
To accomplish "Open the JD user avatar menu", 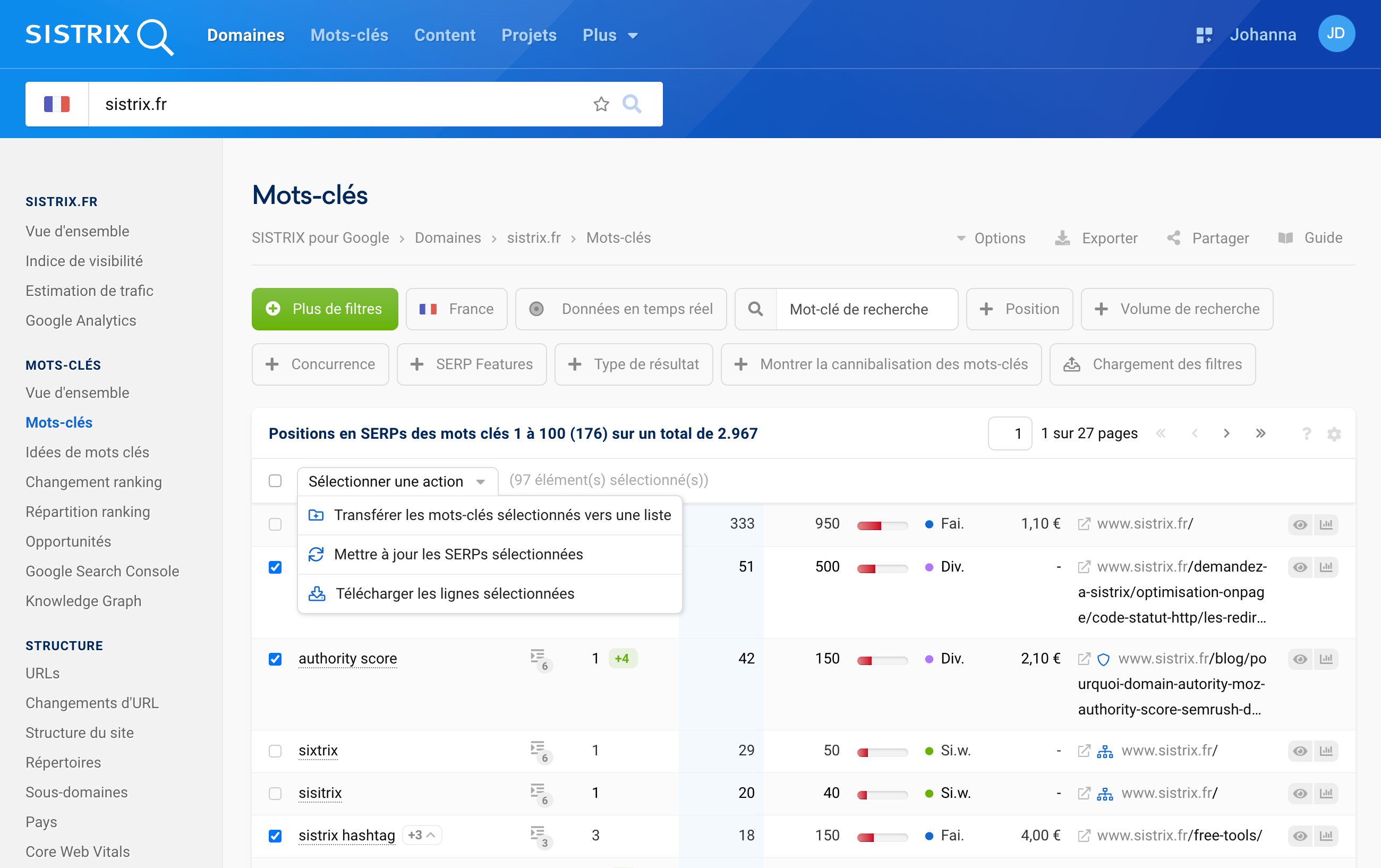I will coord(1336,34).
